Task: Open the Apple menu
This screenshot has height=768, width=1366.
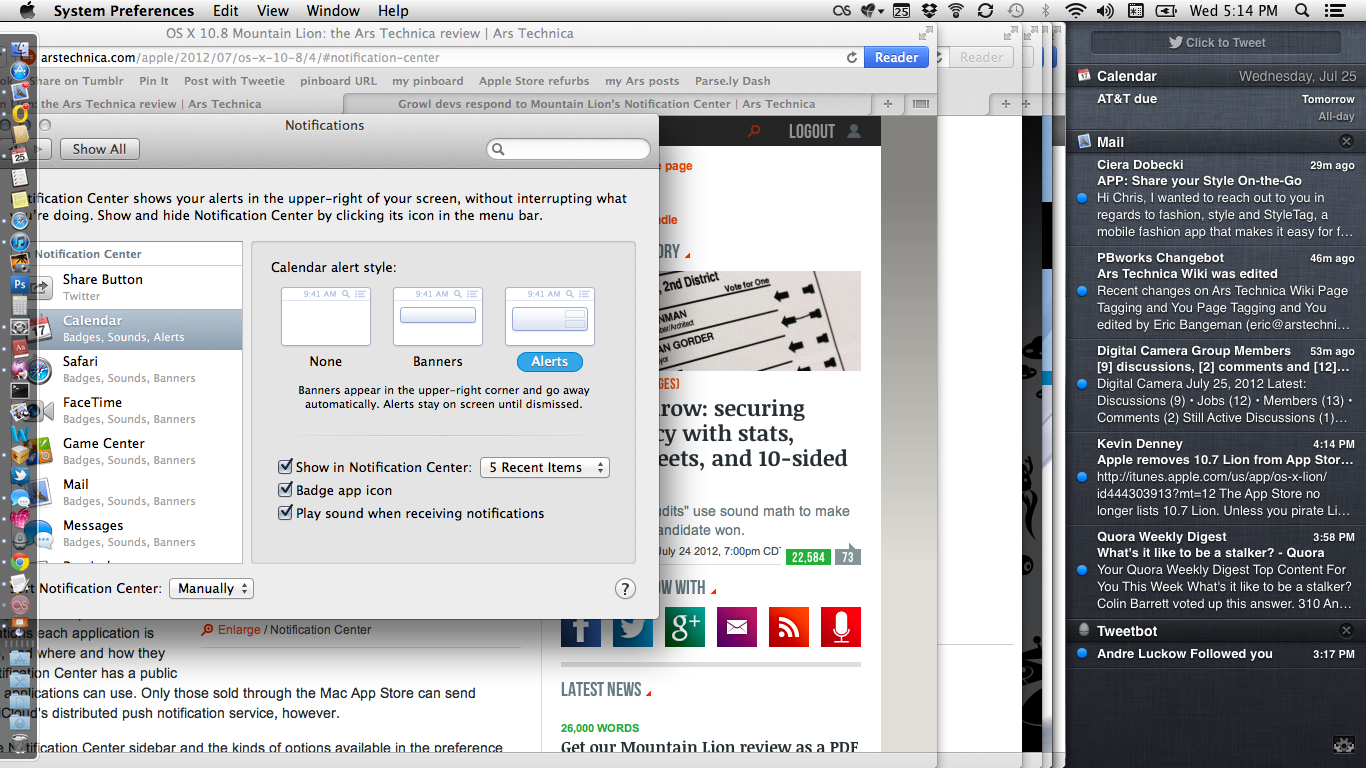Action: [27, 11]
